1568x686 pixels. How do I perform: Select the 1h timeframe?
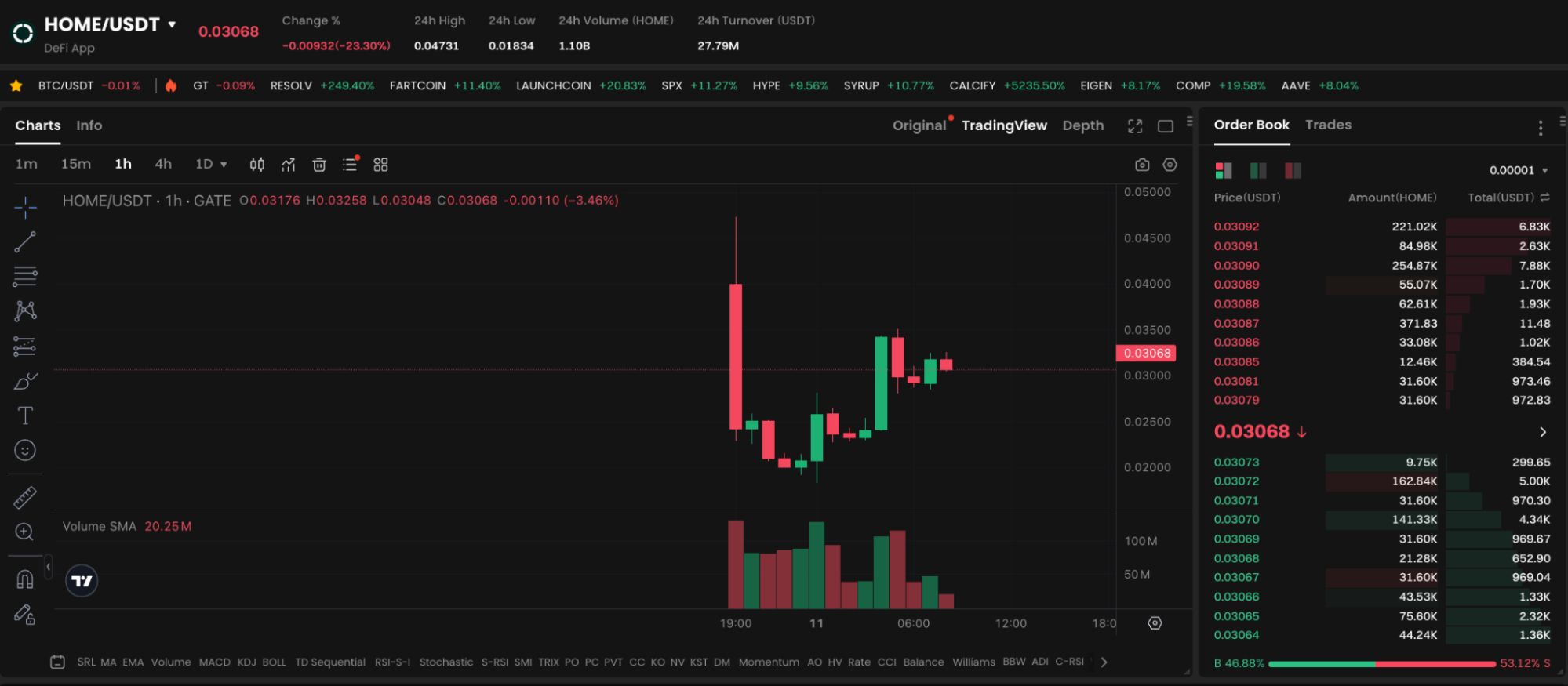coord(123,165)
